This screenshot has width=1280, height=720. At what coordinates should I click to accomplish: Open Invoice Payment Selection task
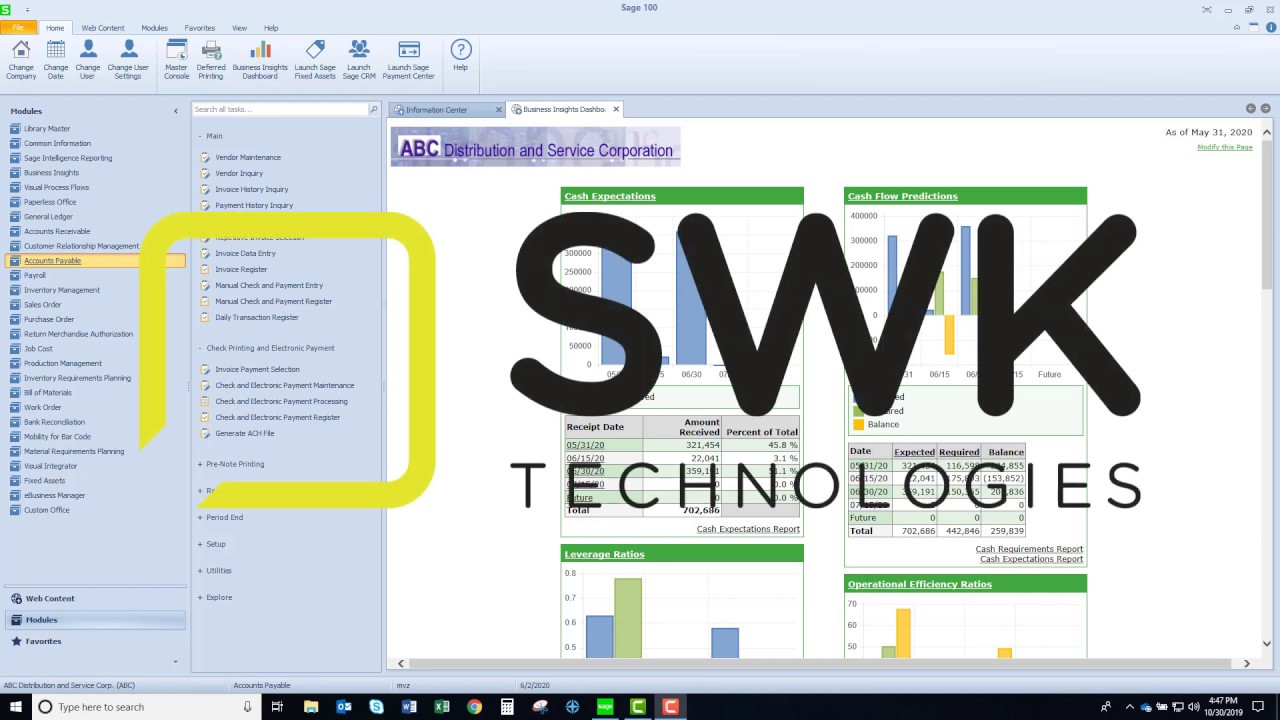coord(257,369)
